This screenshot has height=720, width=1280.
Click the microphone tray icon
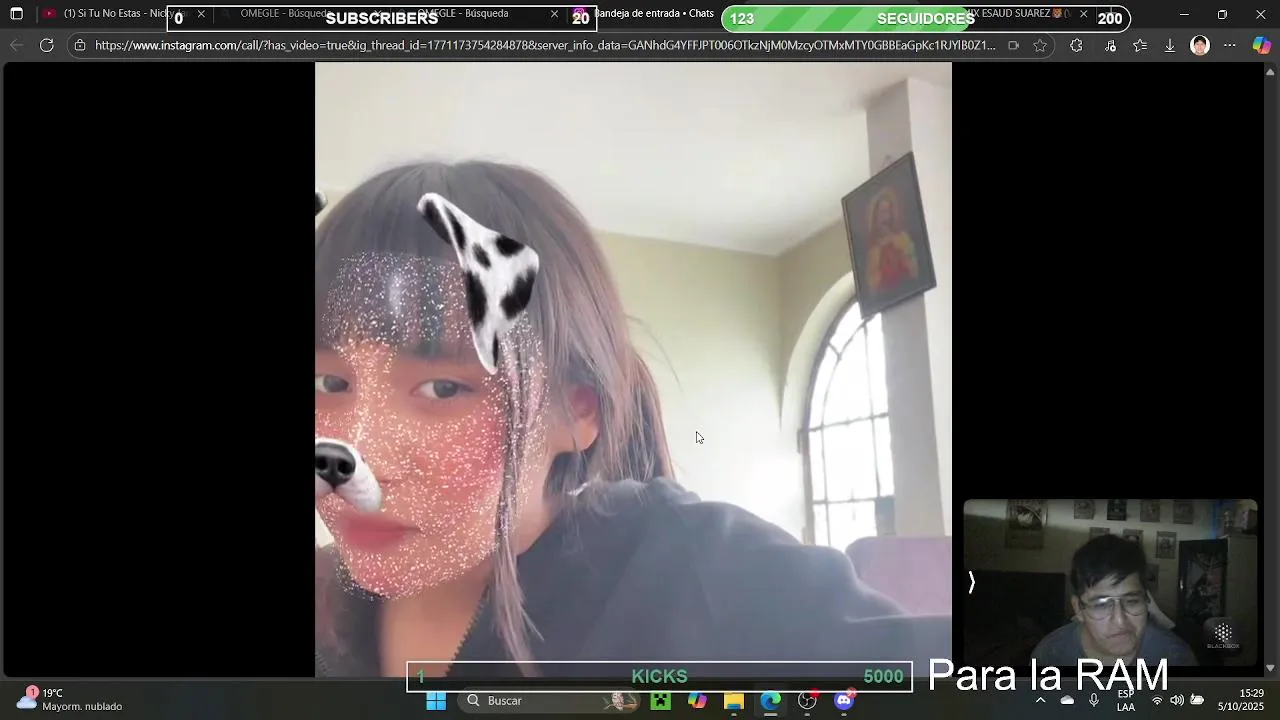tap(1094, 700)
